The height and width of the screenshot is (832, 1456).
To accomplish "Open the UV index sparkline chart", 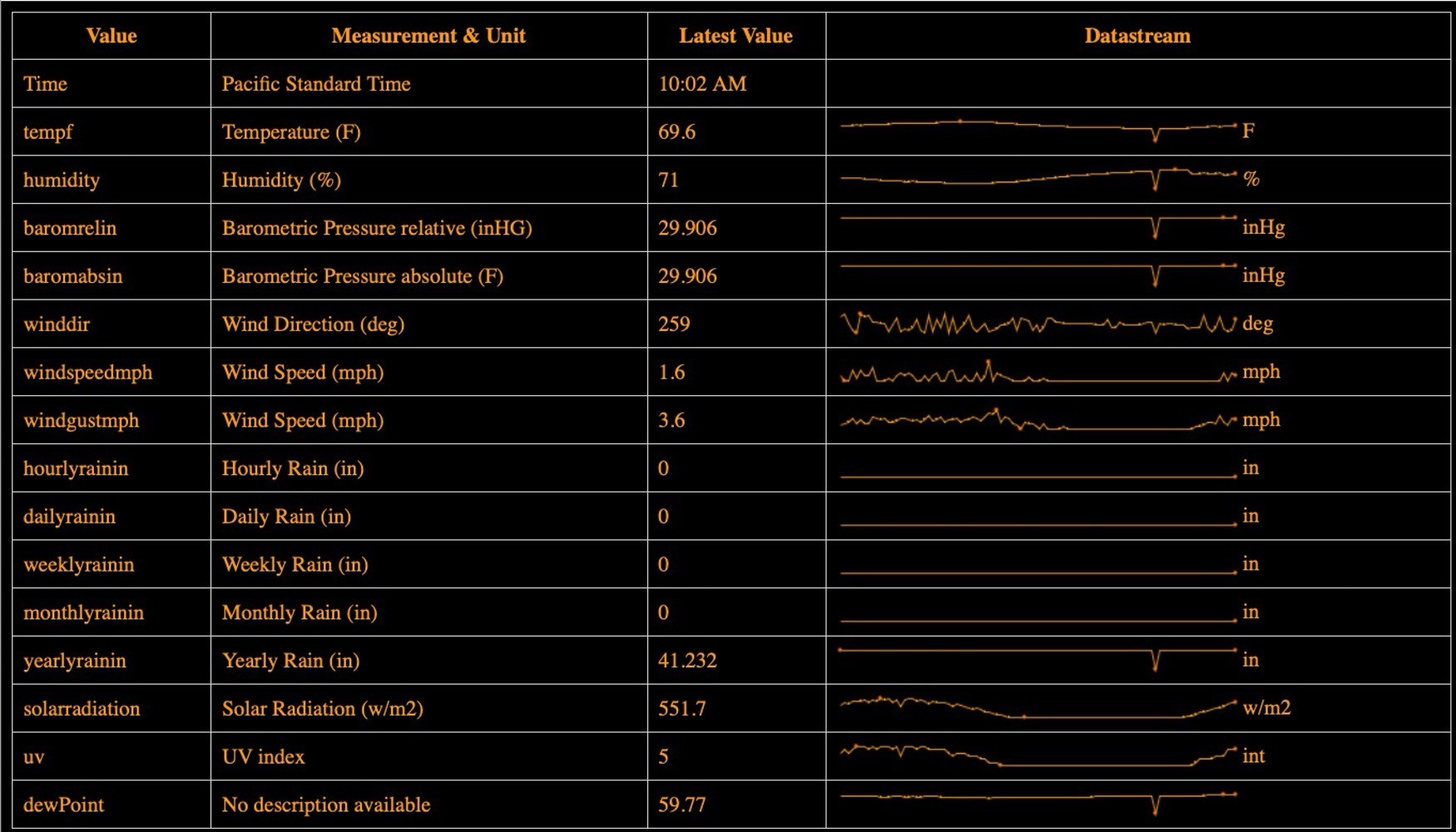I will 1038,755.
